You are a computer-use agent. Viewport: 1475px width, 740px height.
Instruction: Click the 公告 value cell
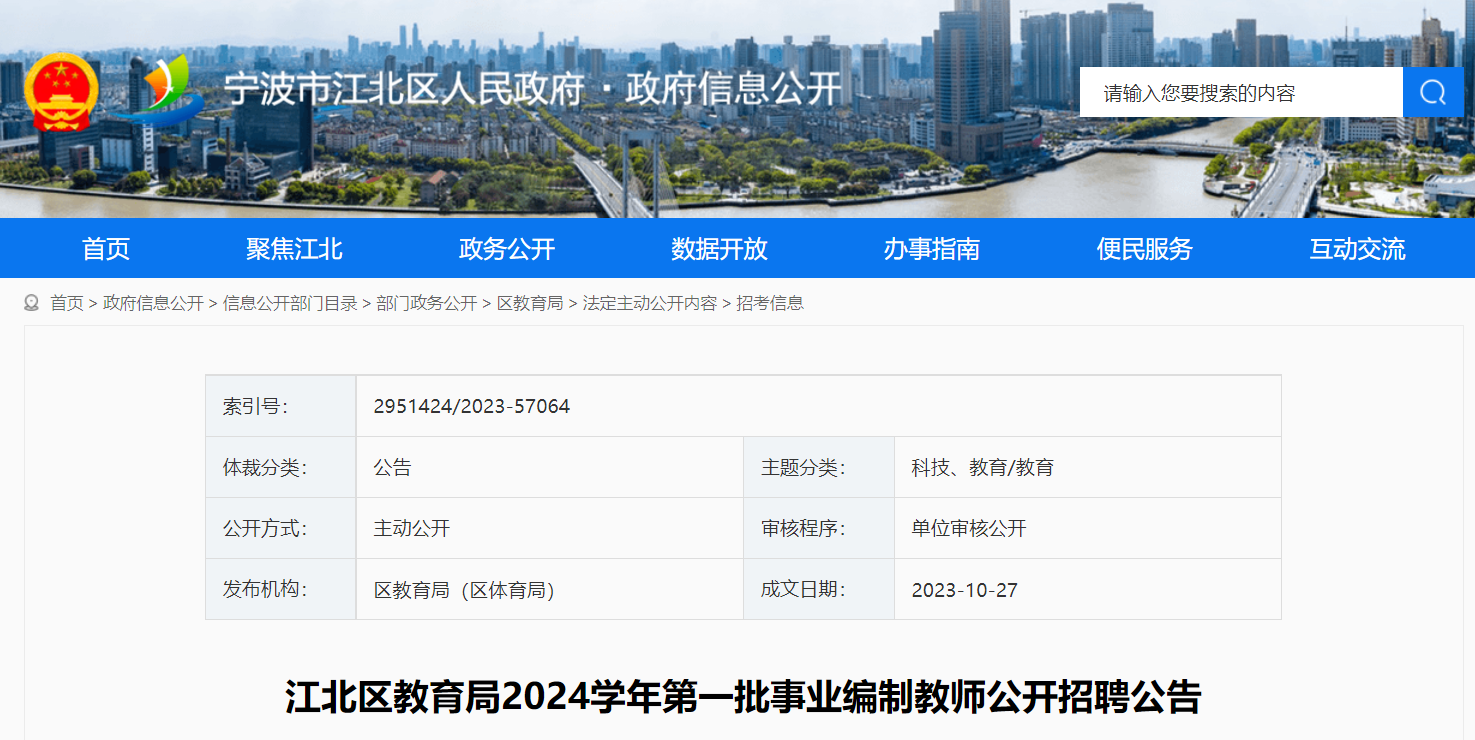coord(550,467)
